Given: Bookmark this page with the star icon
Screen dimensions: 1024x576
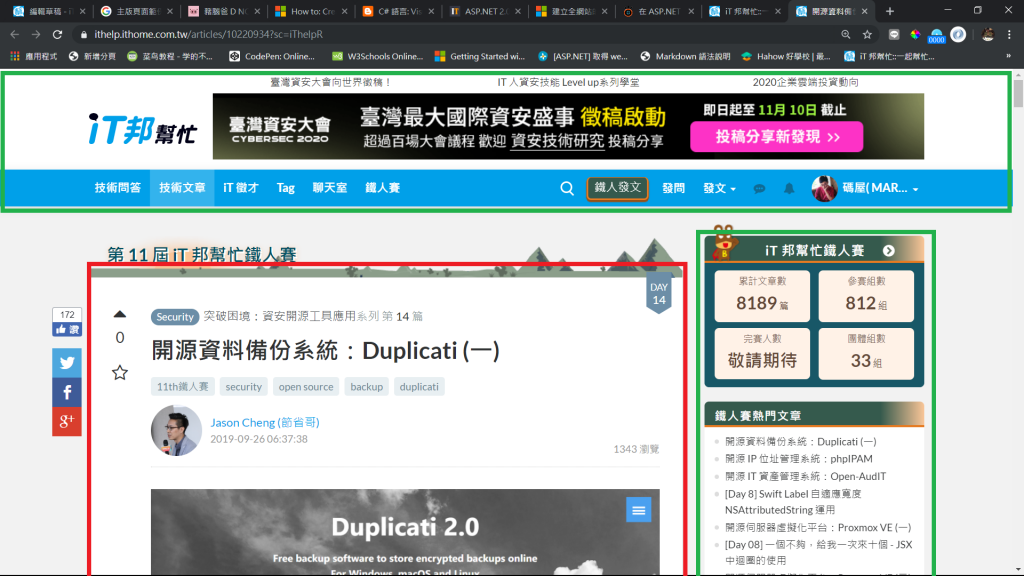Looking at the screenshot, I should pyautogui.click(x=867, y=35).
